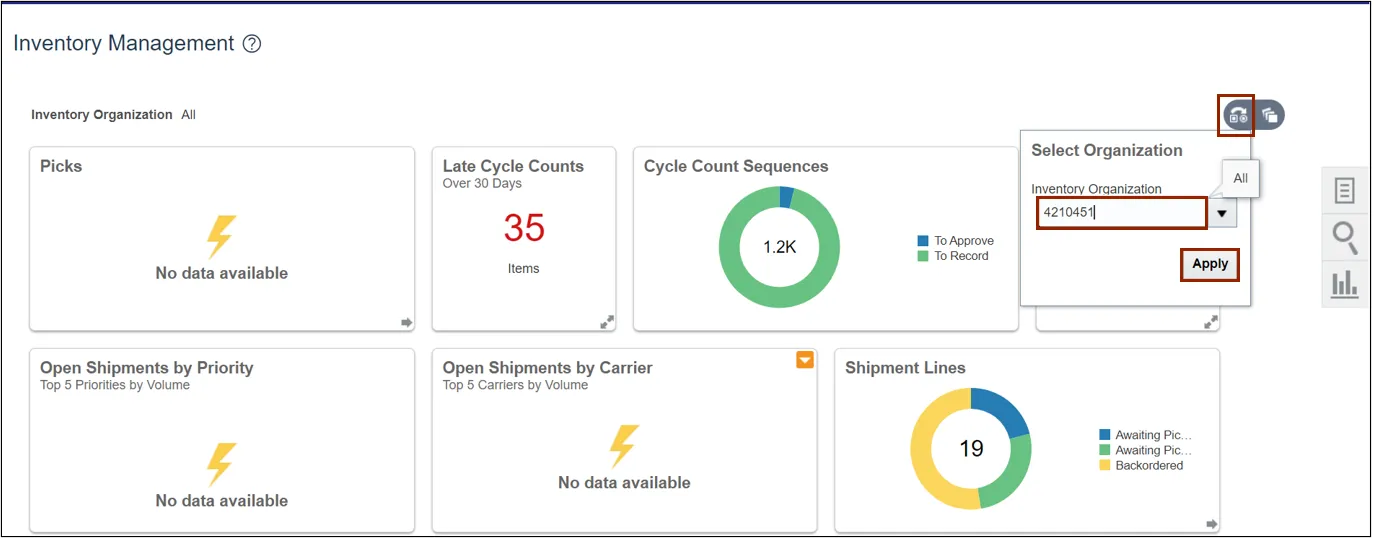
Task: Click the Backordered legend entry
Action: [1148, 466]
